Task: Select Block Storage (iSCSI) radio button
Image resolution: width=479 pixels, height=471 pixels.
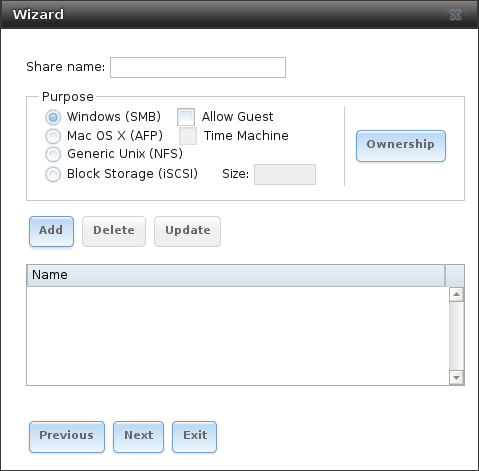Action: (53, 174)
